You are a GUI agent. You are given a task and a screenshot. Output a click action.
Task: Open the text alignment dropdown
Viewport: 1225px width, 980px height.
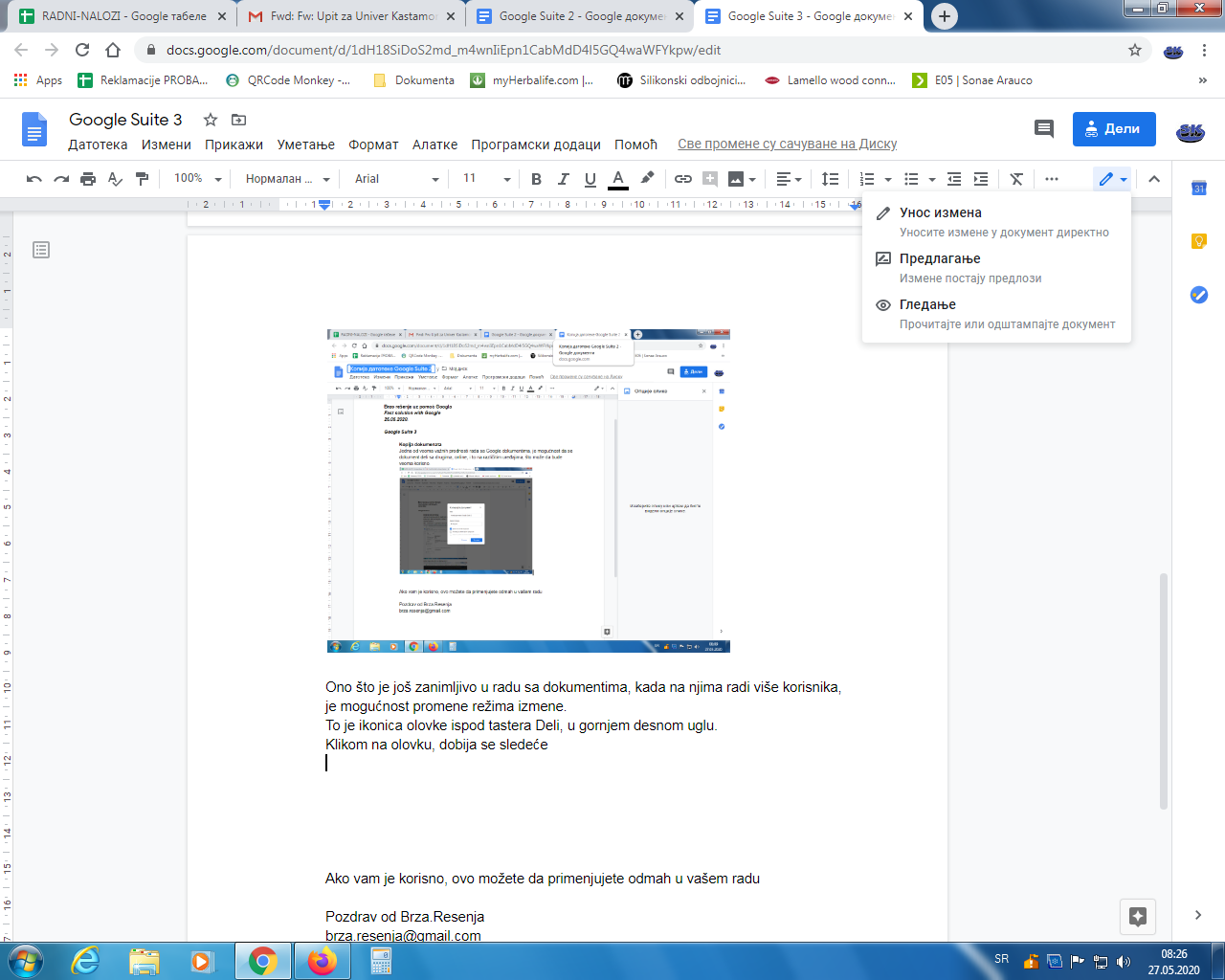point(789,179)
